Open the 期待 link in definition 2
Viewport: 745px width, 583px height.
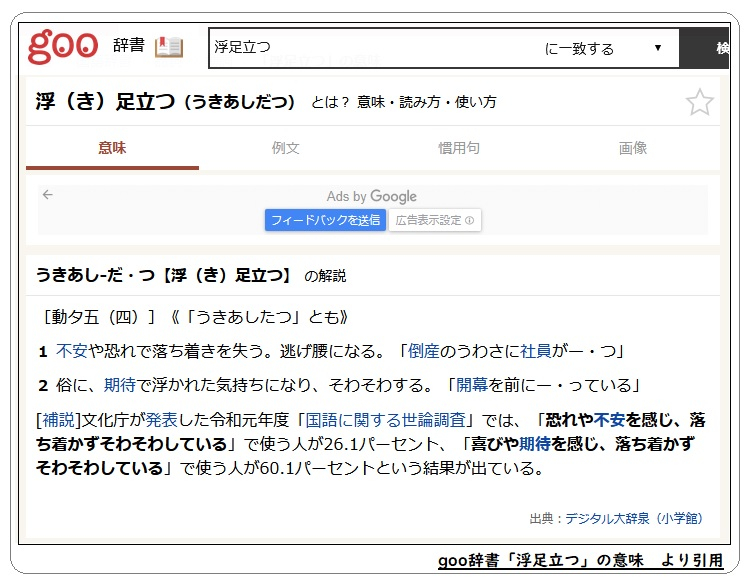(x=120, y=385)
